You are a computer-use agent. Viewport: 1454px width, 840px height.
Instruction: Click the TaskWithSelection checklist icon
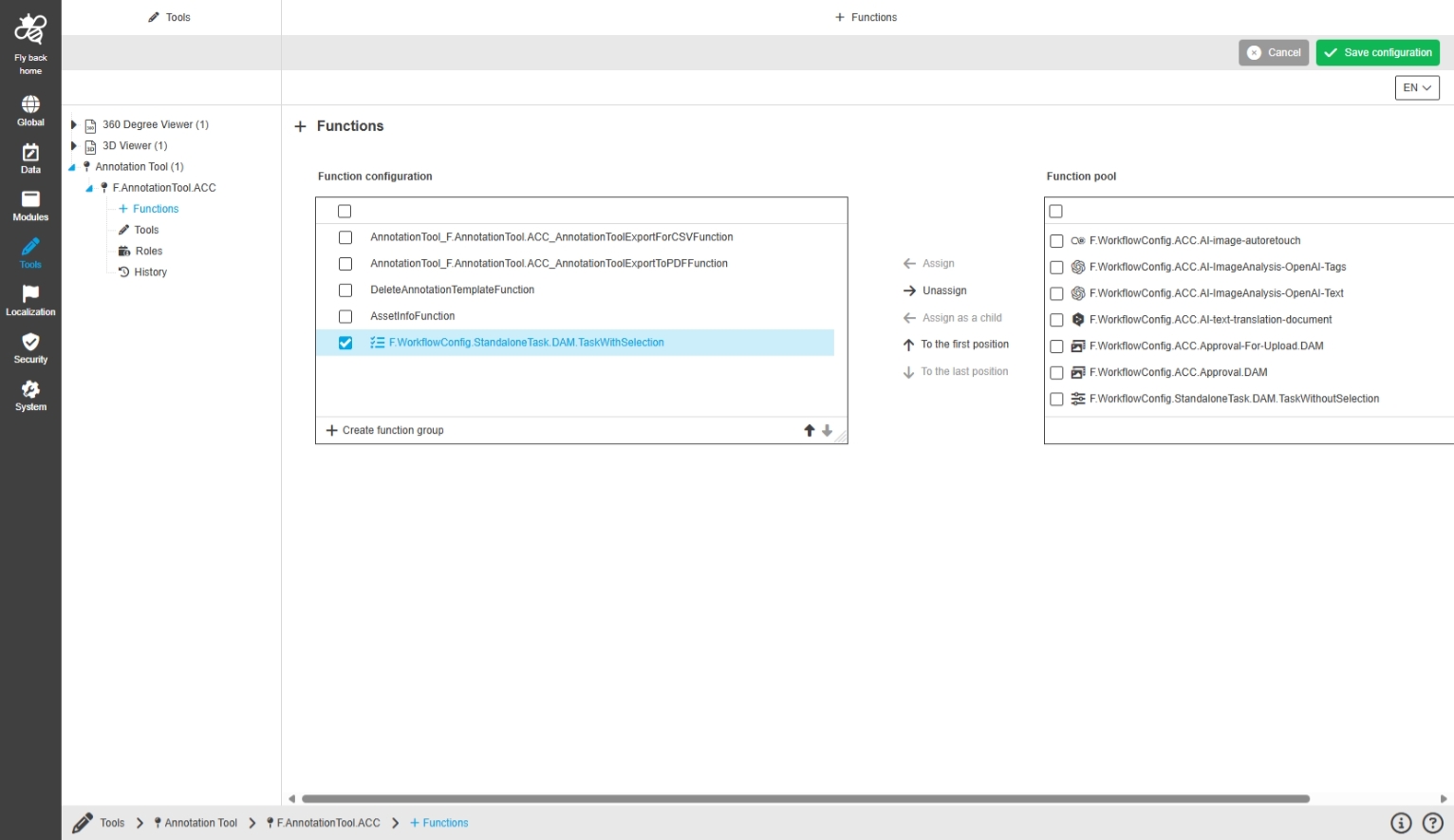coord(378,343)
